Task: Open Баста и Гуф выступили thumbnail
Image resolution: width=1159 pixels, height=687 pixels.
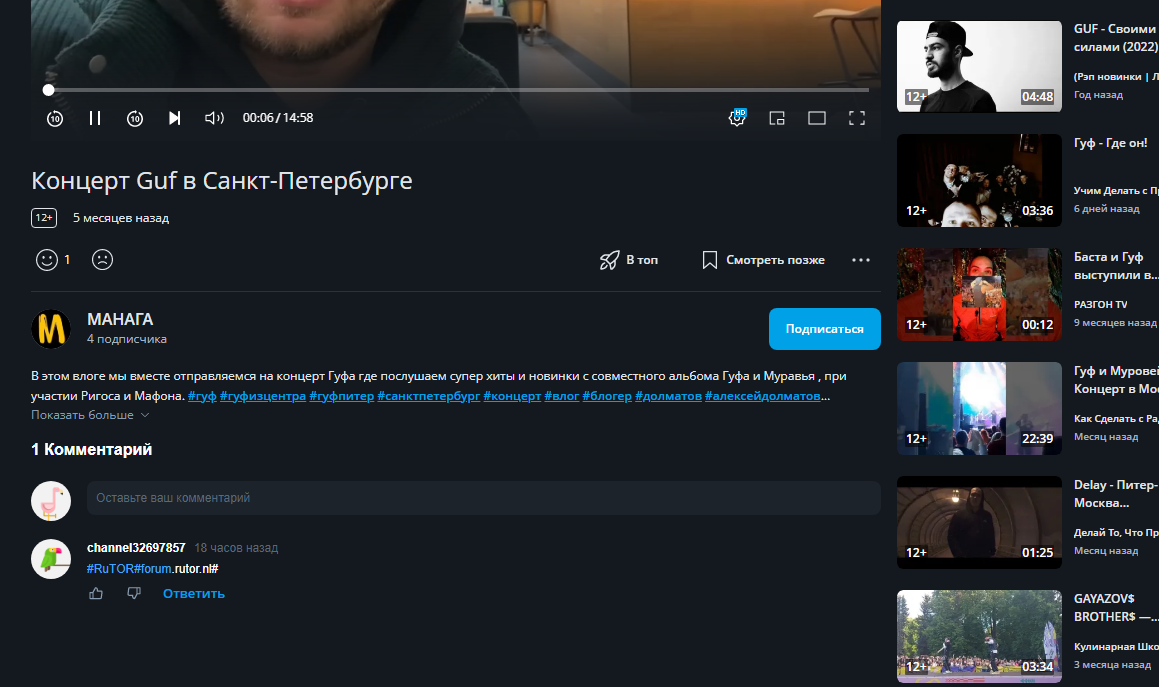Action: coord(979,294)
